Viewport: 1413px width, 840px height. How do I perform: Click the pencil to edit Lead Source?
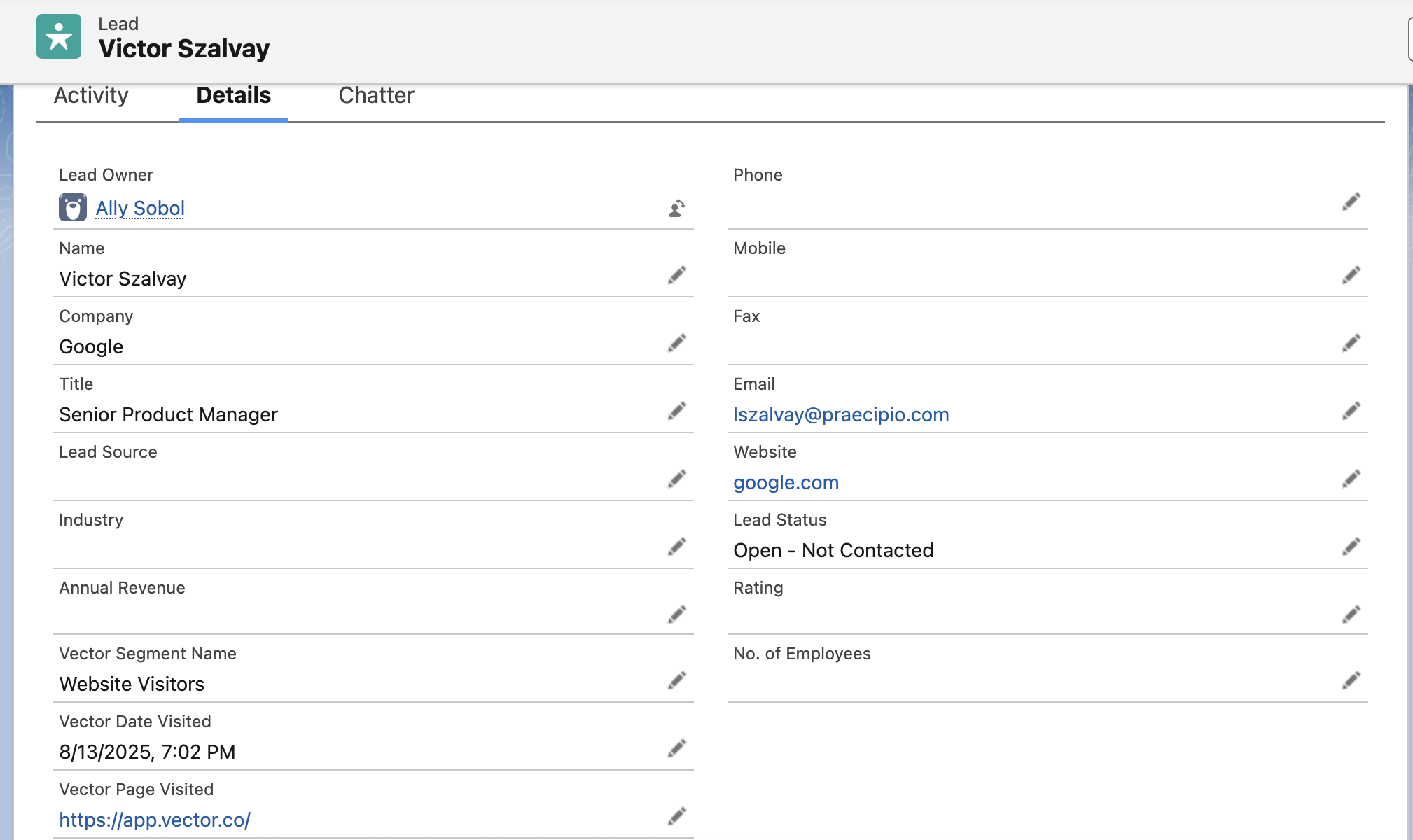point(676,479)
